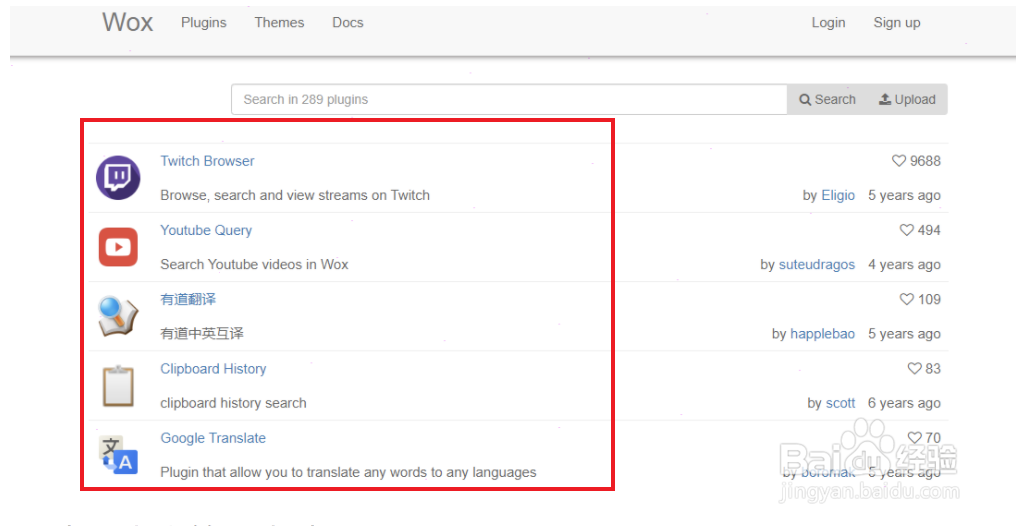This screenshot has height=526, width=1016.
Task: Like the Youtube Query plugin heart
Action: [x=906, y=230]
